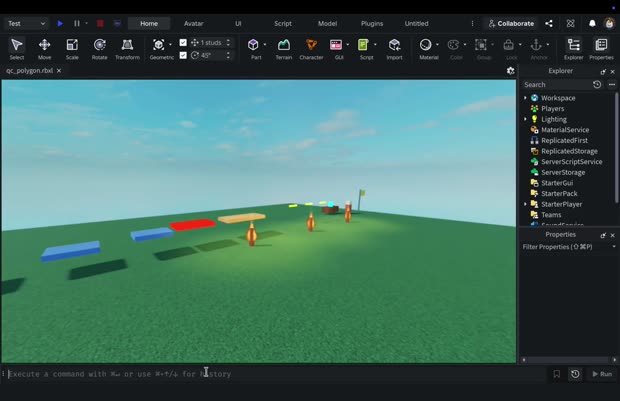Select the Select tool

(x=17, y=49)
